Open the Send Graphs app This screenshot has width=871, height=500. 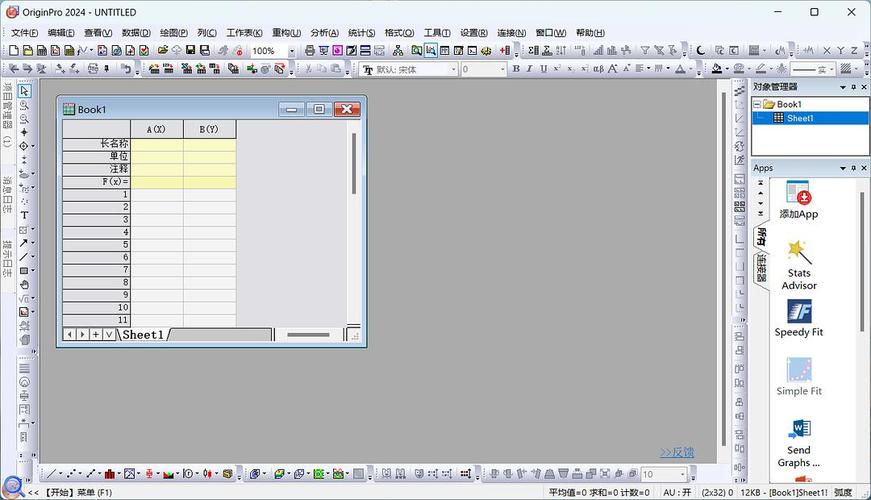click(799, 443)
